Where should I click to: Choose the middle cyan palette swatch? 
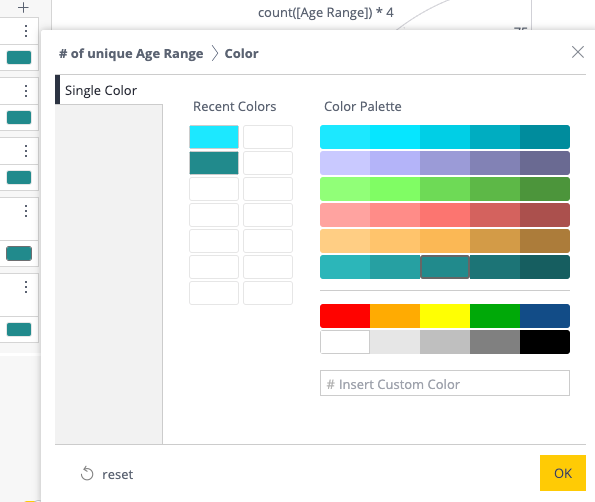click(x=445, y=137)
